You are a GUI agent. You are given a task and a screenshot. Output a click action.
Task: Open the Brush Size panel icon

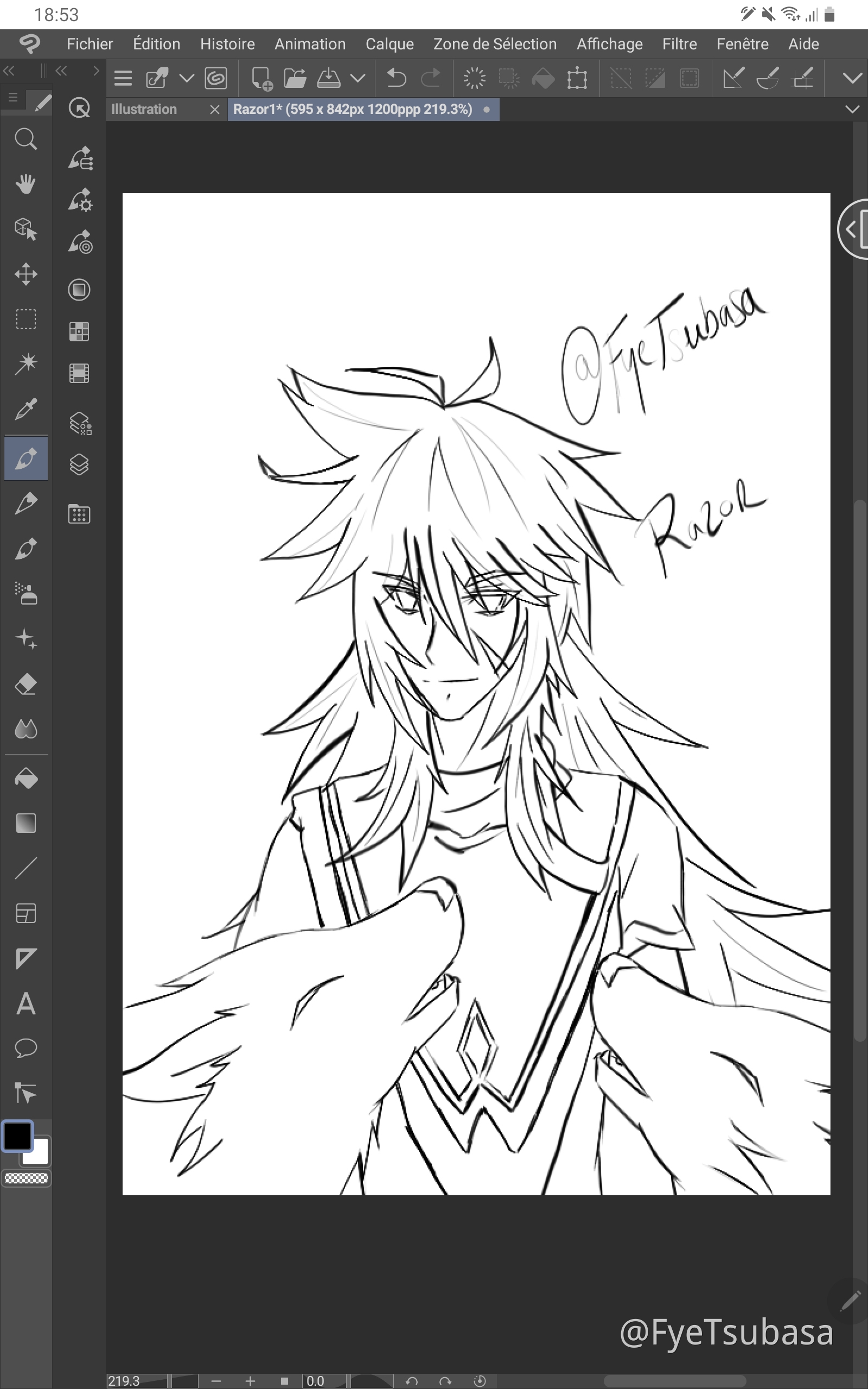tap(80, 242)
